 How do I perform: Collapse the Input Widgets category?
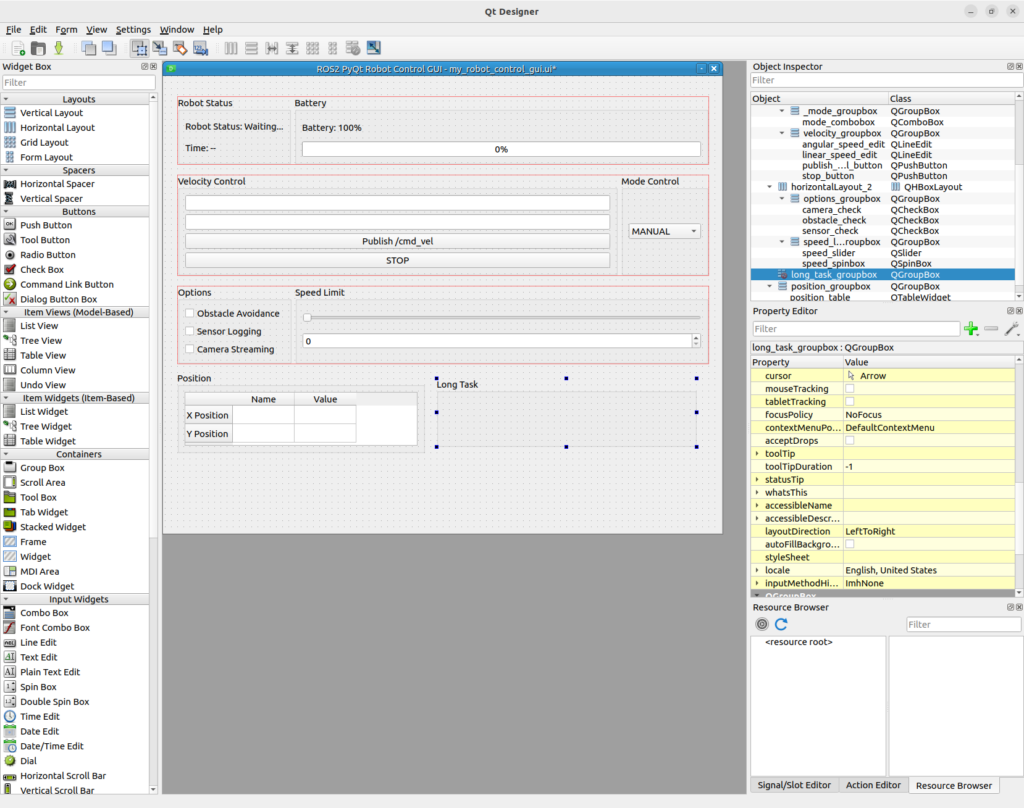[x=6, y=599]
